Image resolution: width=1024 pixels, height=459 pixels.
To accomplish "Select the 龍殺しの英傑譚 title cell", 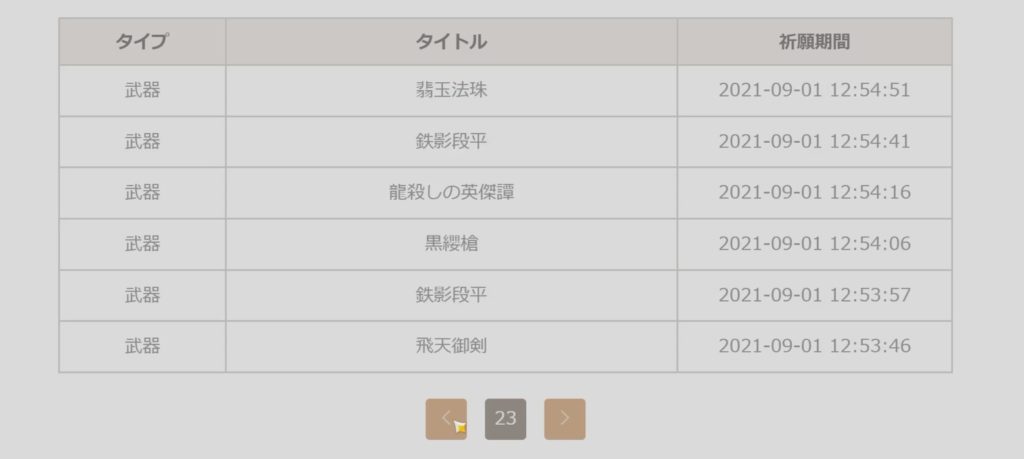I will (451, 192).
